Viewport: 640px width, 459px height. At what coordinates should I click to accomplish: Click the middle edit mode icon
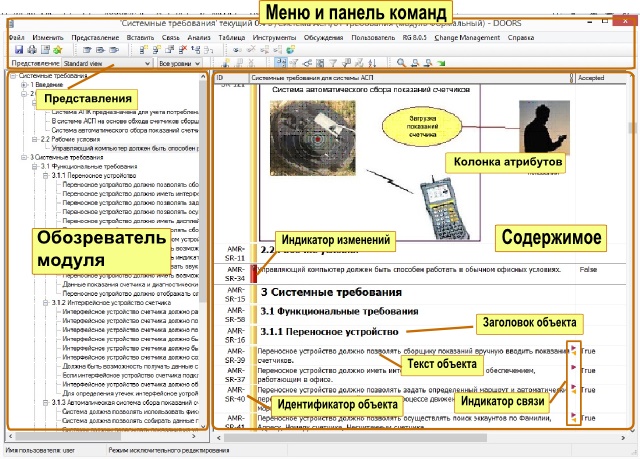click(100, 50)
